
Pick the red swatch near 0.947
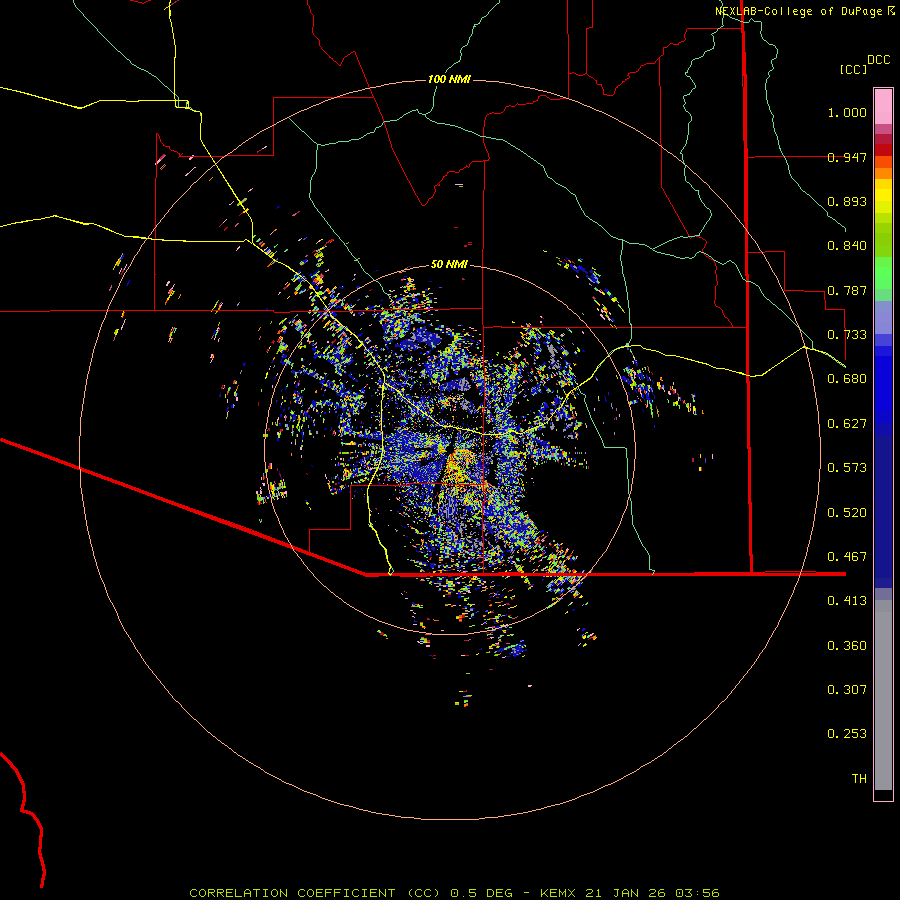[883, 150]
